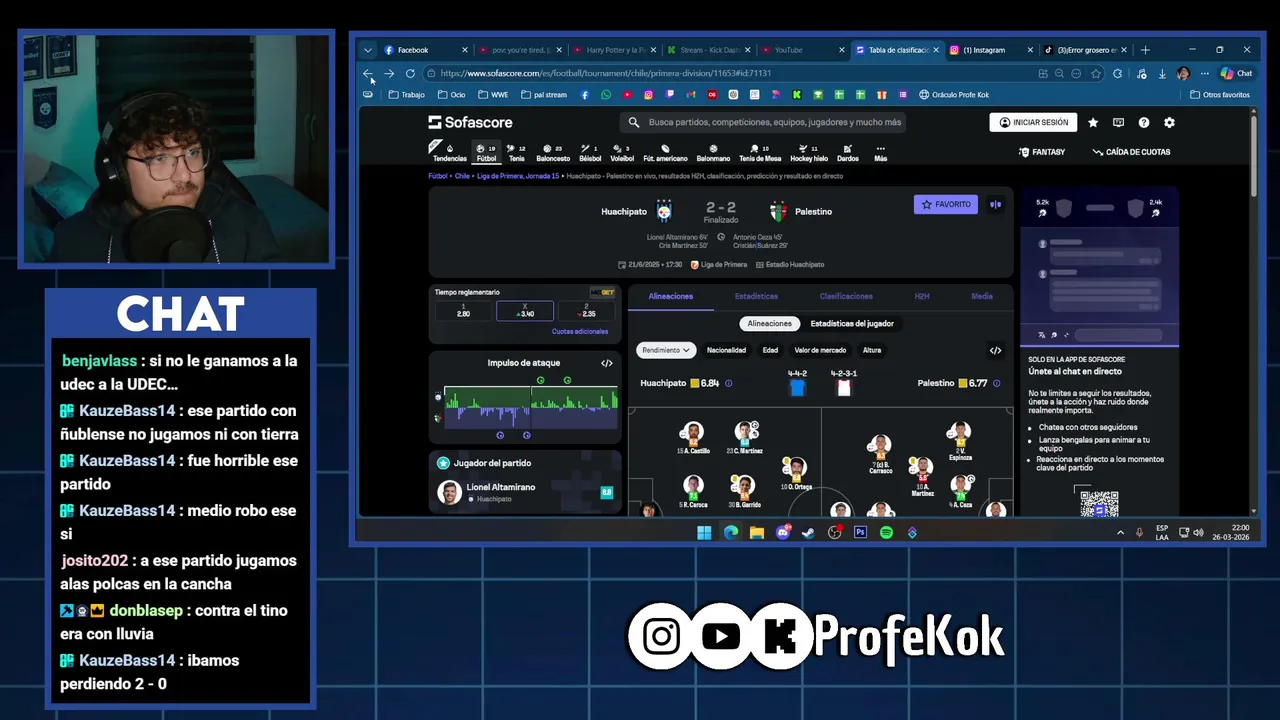Select the draw odds 3.40

click(525, 311)
